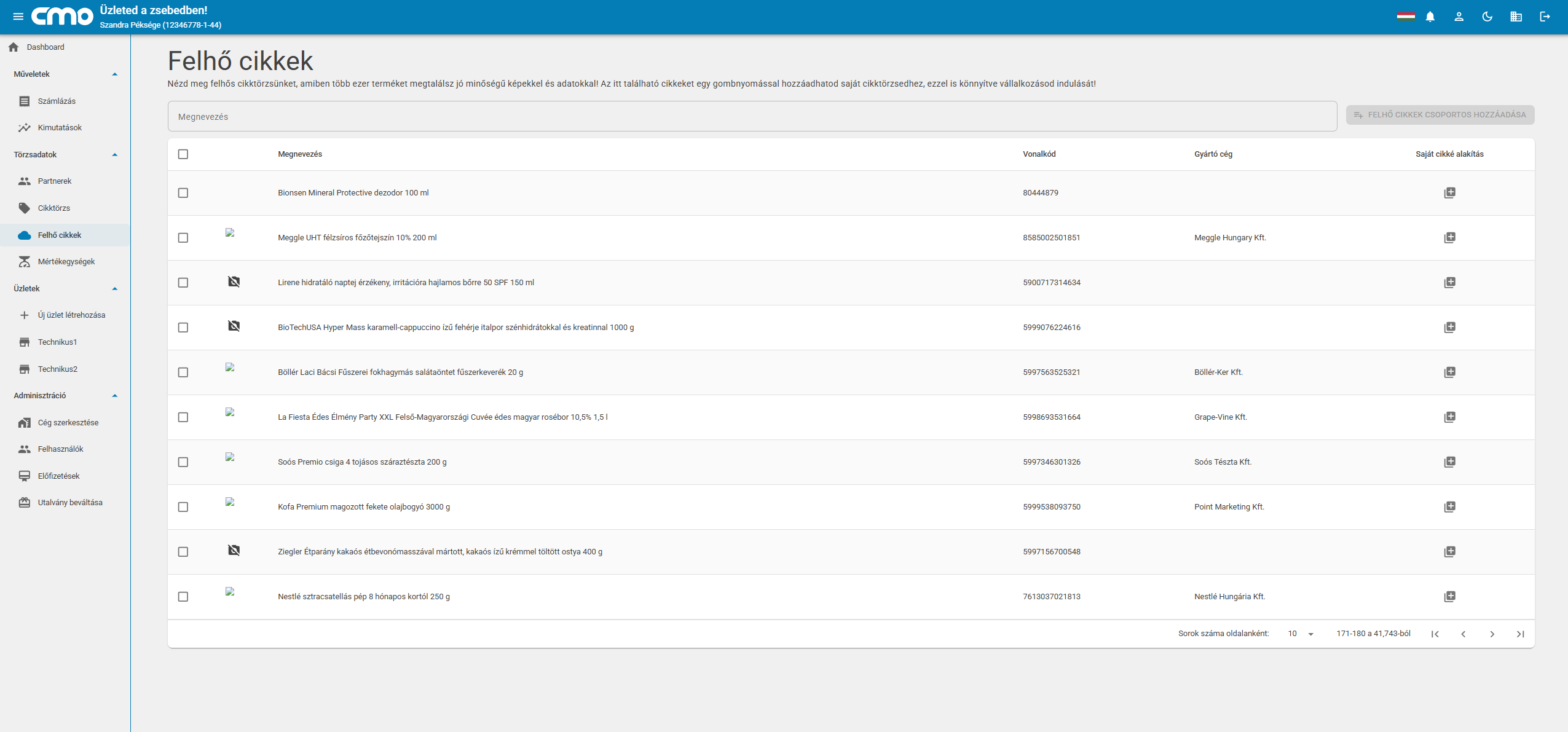Check the Kofa Premium olajbogyó row
This screenshot has height=732, width=1568.
coord(183,507)
